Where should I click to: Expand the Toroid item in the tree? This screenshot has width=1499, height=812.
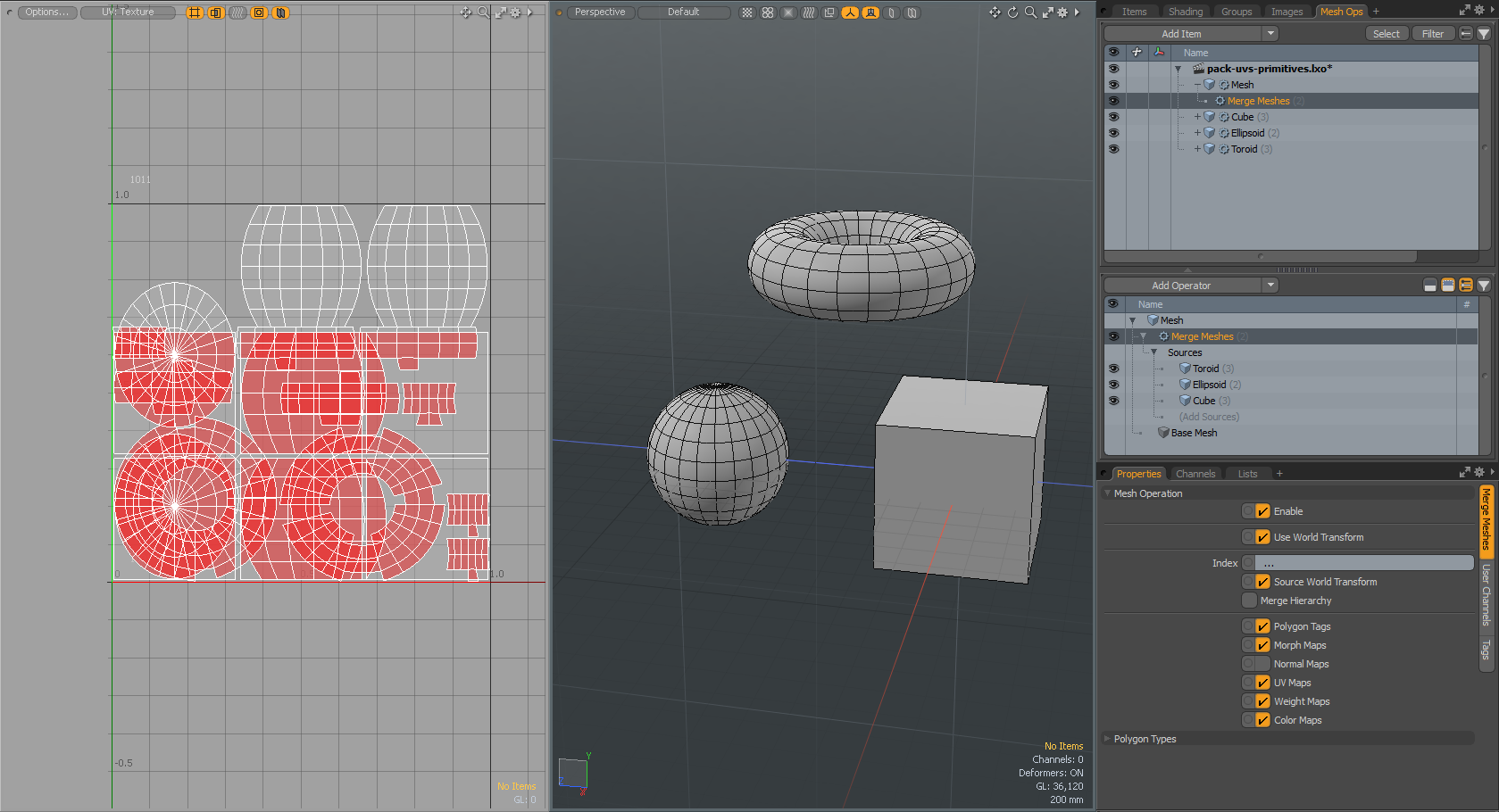click(x=1197, y=149)
